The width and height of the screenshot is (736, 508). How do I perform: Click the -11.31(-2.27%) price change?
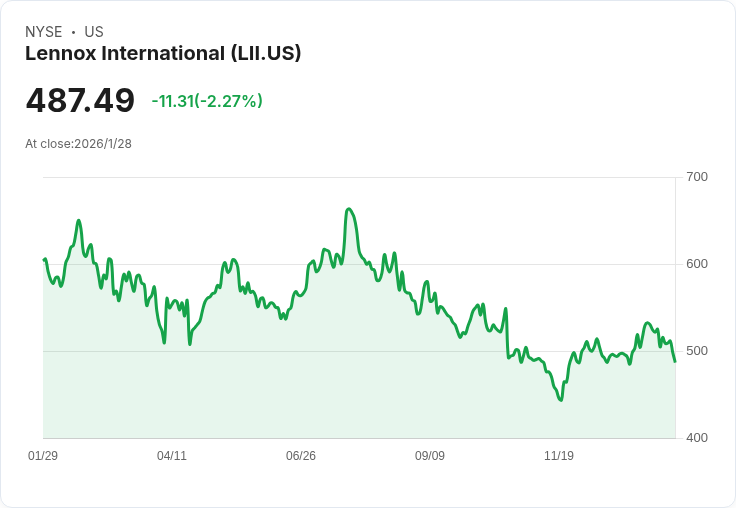(207, 101)
